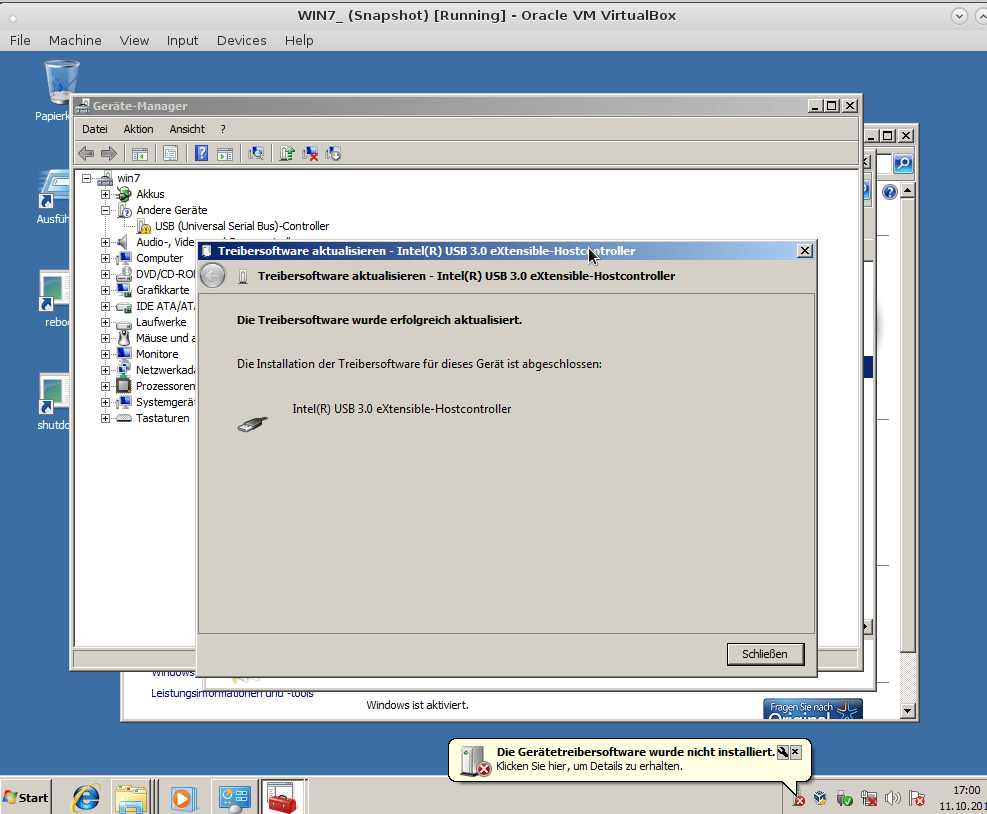987x814 pixels.
Task: Open VirtualBox Devices menu
Action: (242, 40)
